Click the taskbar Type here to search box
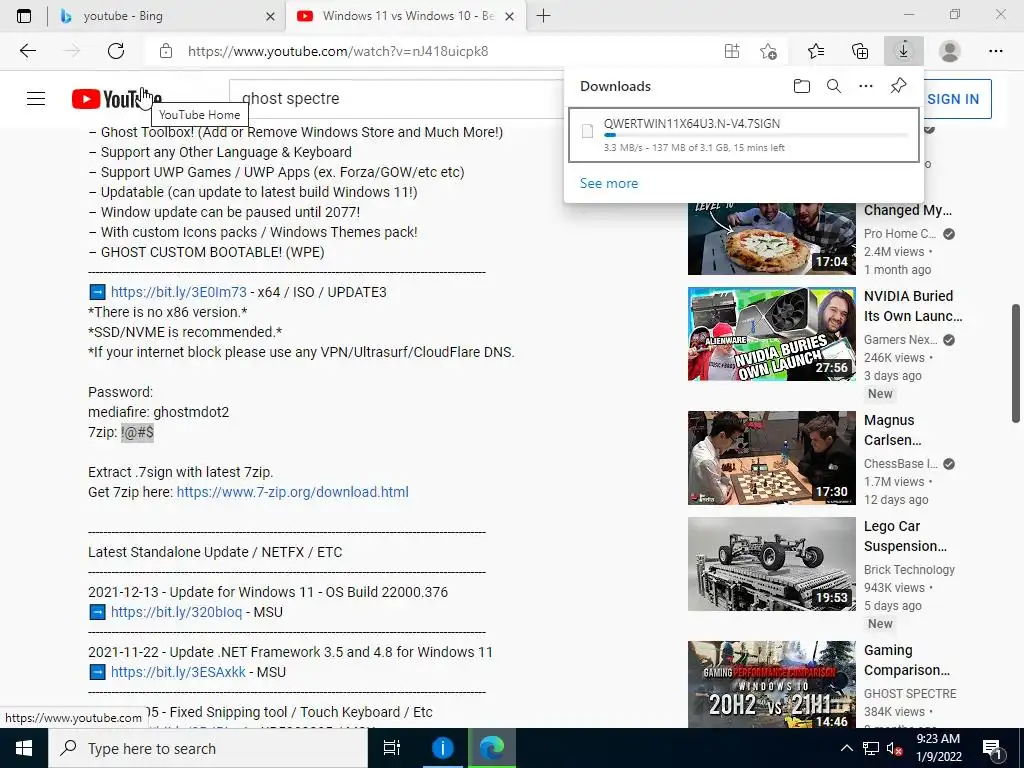The width and height of the screenshot is (1024, 768). [x=208, y=748]
